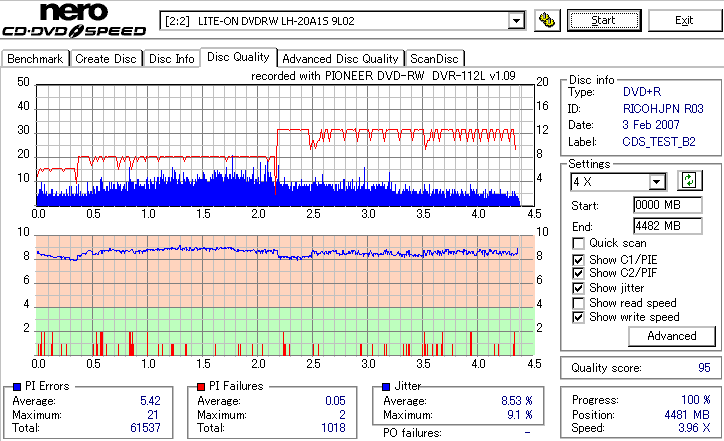Uncheck Show jitter option
This screenshot has width=724, height=441.
click(x=578, y=288)
